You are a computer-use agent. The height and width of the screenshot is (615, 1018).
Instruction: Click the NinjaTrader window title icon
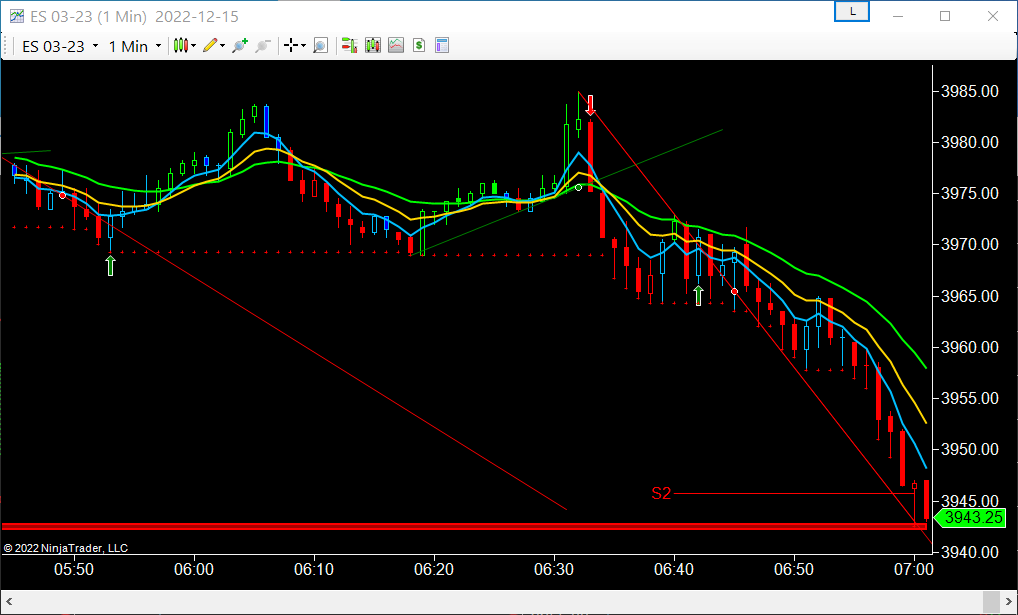[16, 16]
